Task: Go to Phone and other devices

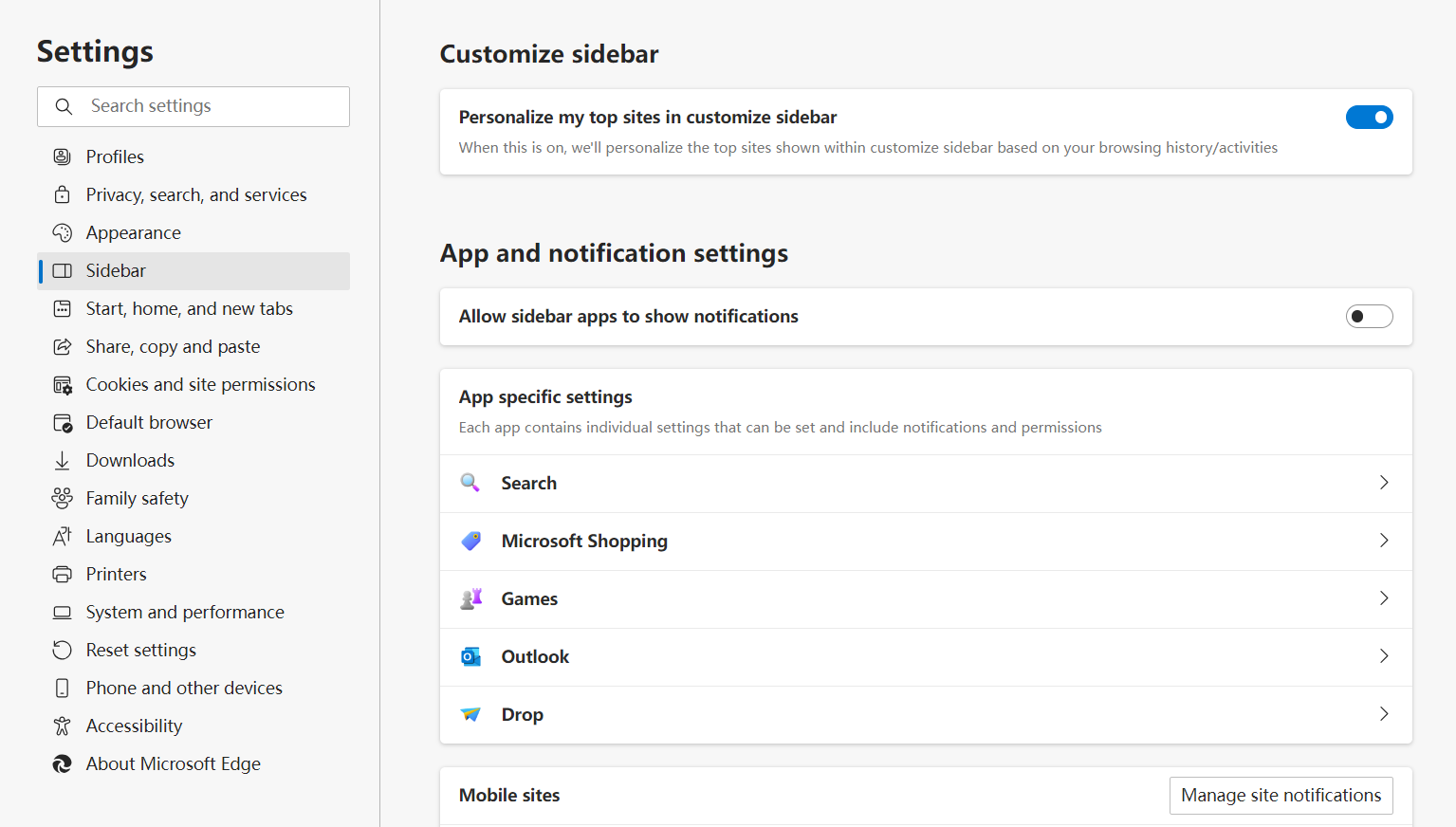Action: (x=194, y=688)
